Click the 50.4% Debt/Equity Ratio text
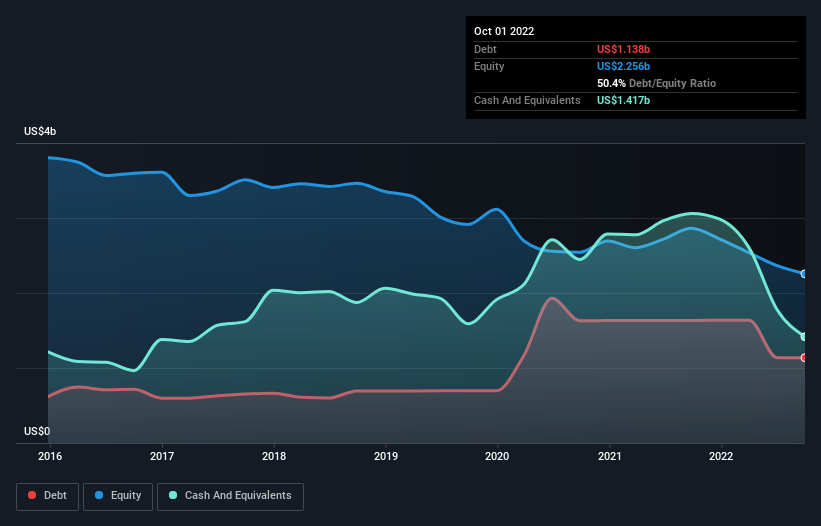Viewport: 821px width, 526px height. pyautogui.click(x=656, y=83)
